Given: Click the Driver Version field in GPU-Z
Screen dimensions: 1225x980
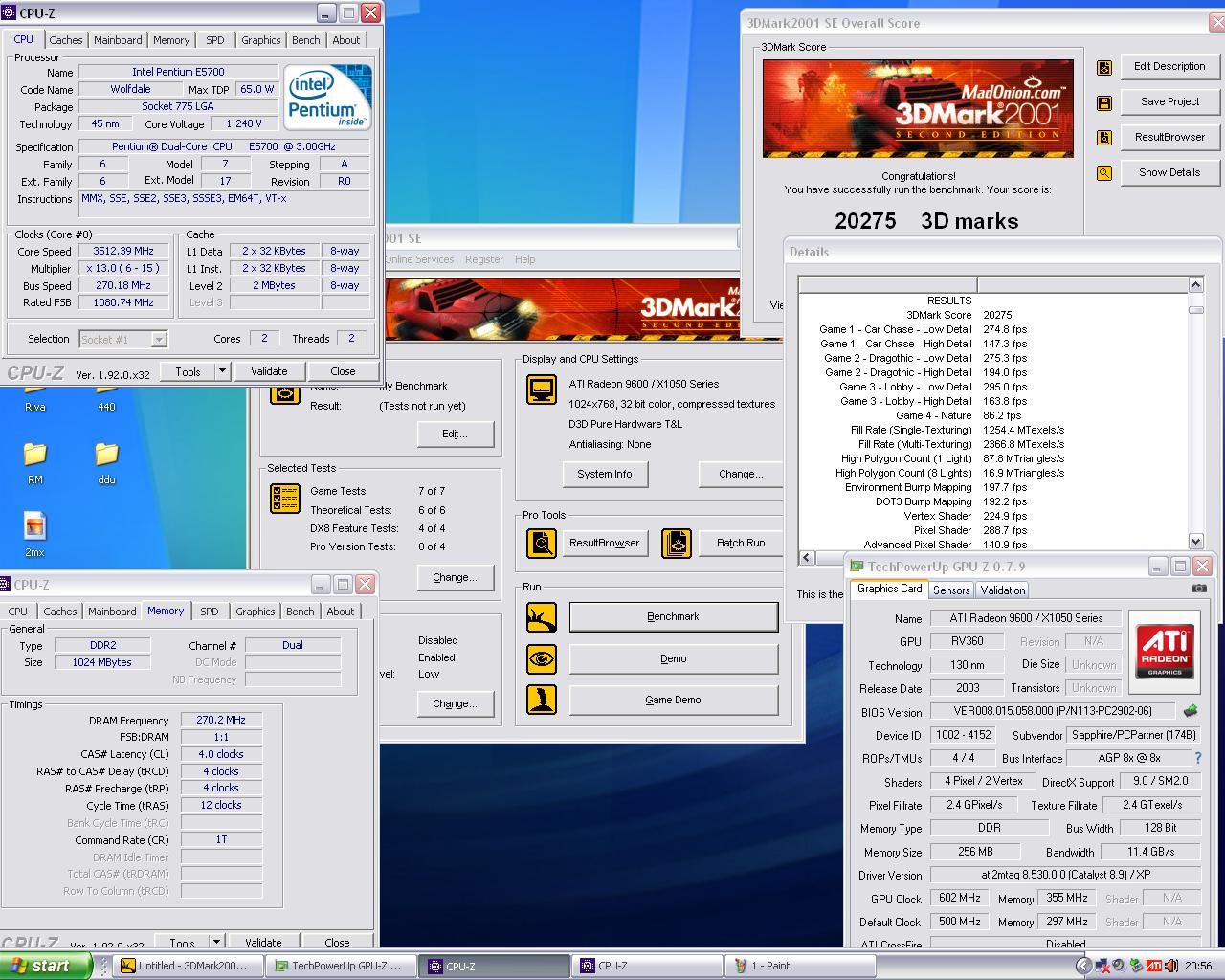Looking at the screenshot, I should pyautogui.click(x=1066, y=875).
